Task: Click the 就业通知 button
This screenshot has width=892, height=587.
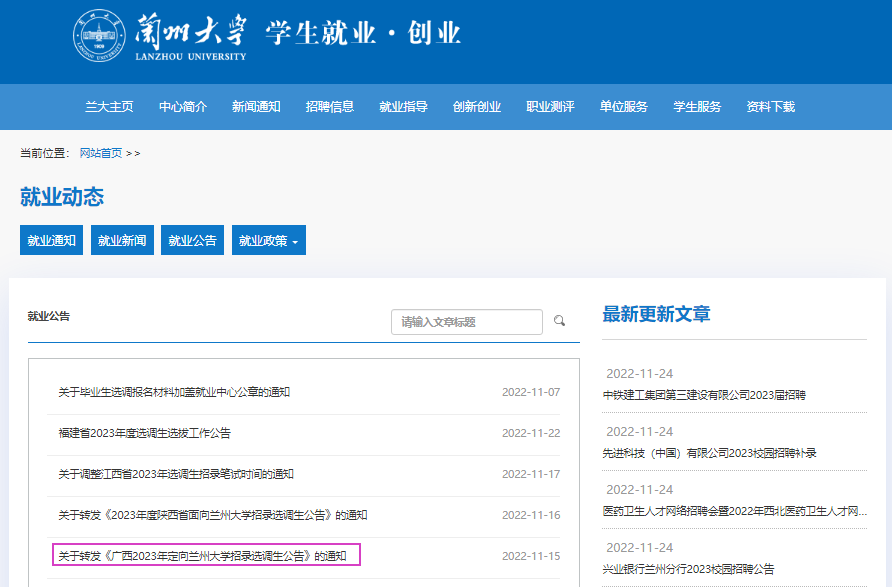Action: [52, 240]
